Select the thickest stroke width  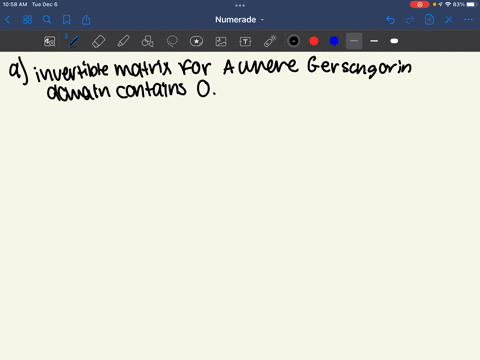pos(394,41)
